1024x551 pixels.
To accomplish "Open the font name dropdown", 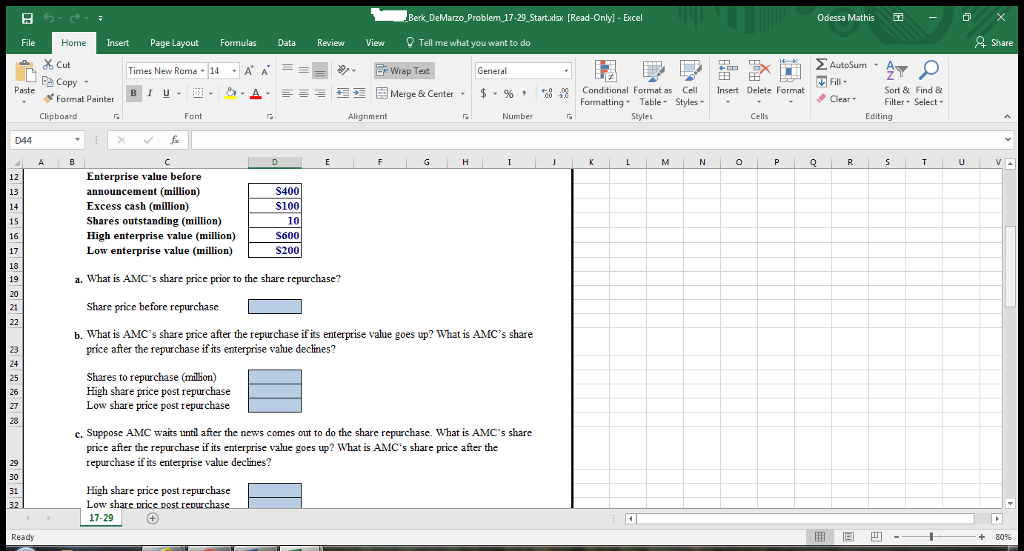I will (x=203, y=71).
